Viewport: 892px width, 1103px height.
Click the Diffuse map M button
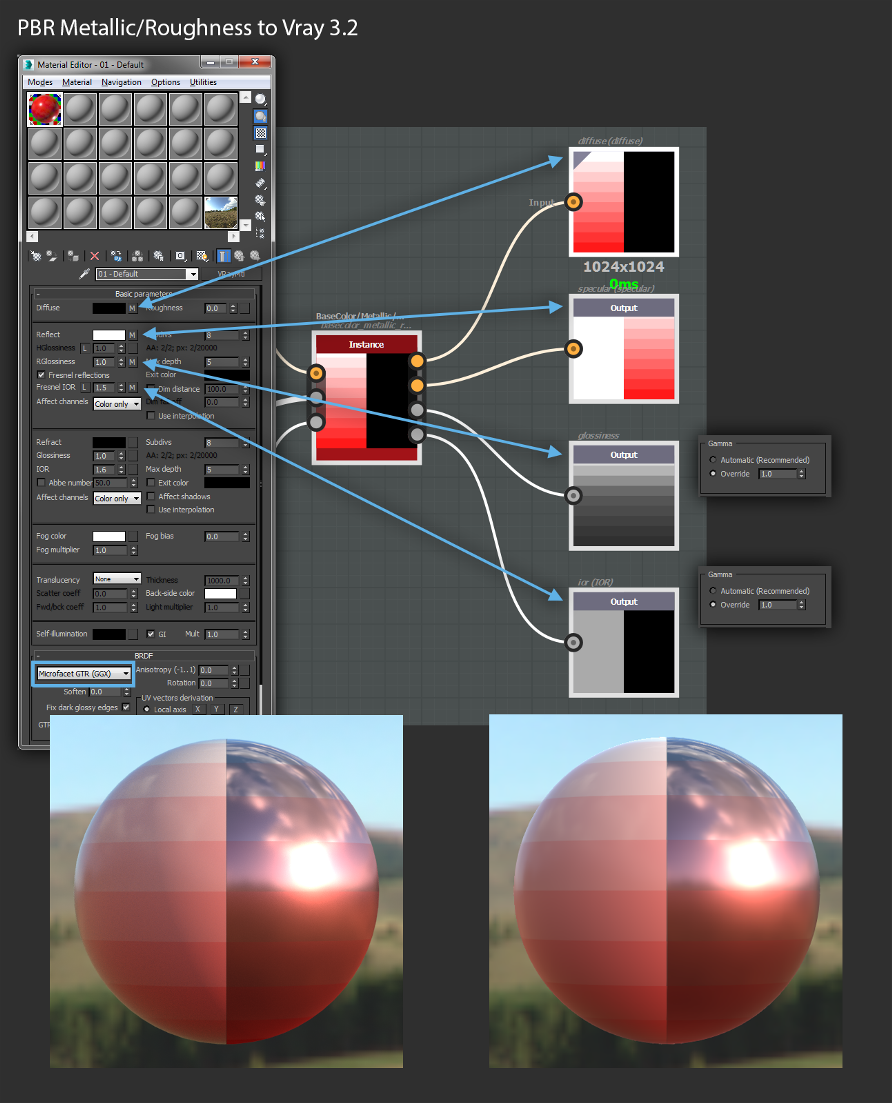pos(132,308)
